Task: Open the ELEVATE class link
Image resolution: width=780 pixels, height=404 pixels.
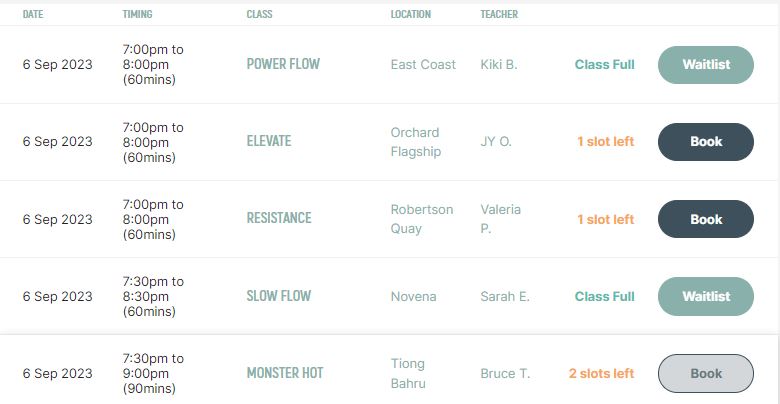Action: tap(269, 141)
